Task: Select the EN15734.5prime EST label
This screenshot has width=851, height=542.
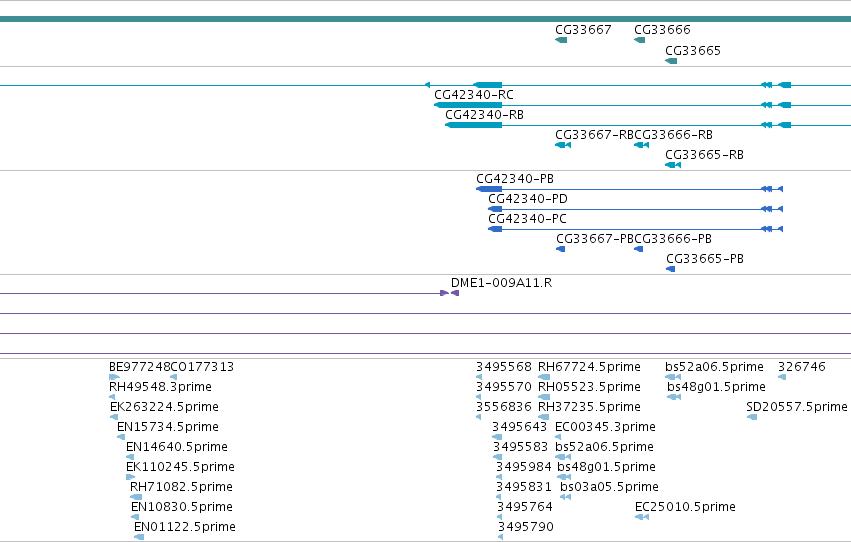Action: pyautogui.click(x=168, y=428)
